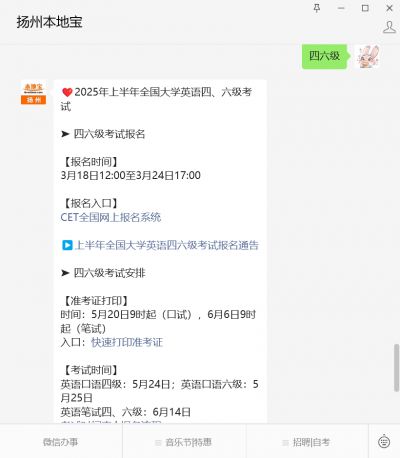Minimize the chat window
400x458 pixels.
tap(341, 8)
